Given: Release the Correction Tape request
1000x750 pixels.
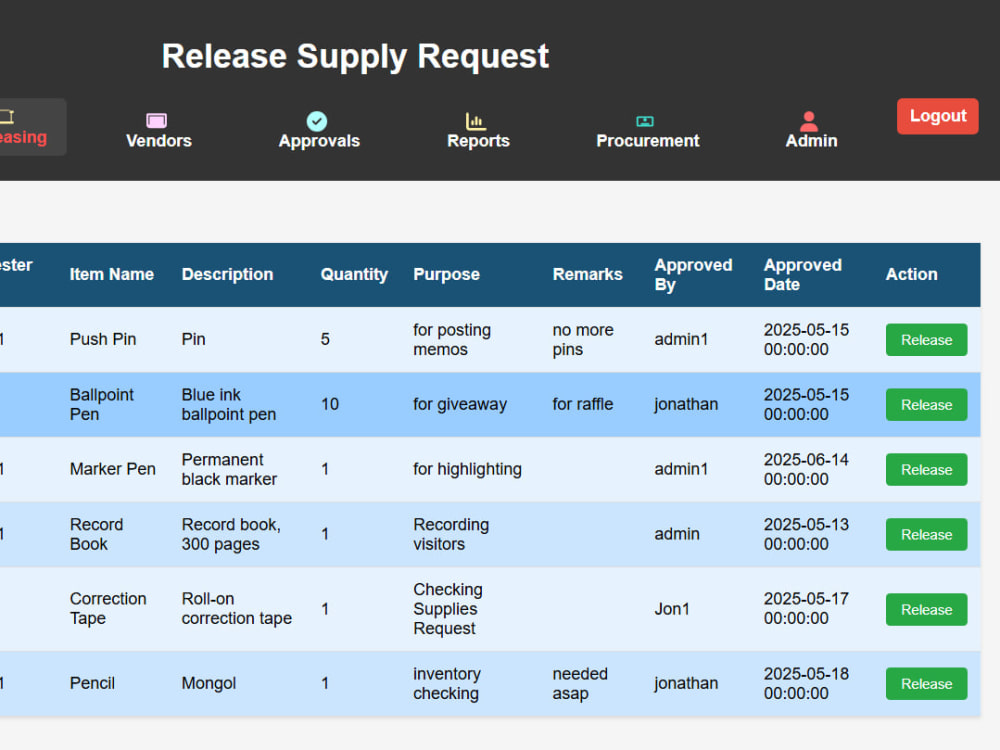Looking at the screenshot, I should (926, 610).
